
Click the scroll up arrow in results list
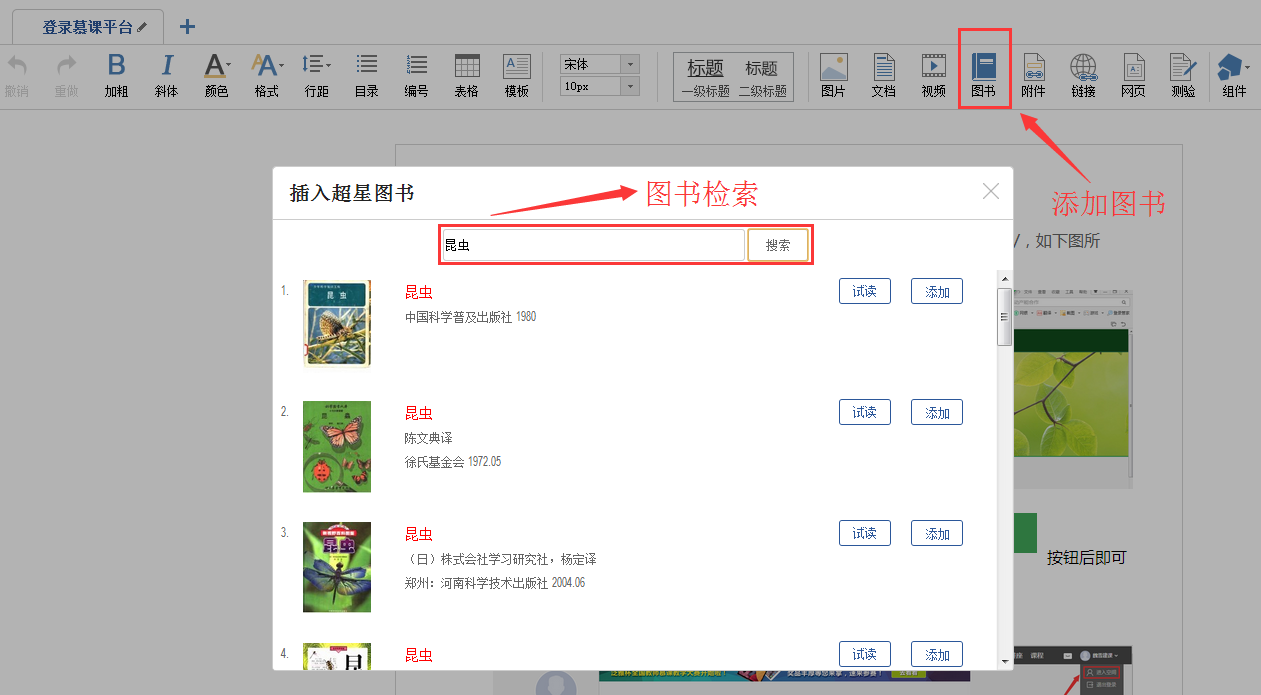(1004, 278)
